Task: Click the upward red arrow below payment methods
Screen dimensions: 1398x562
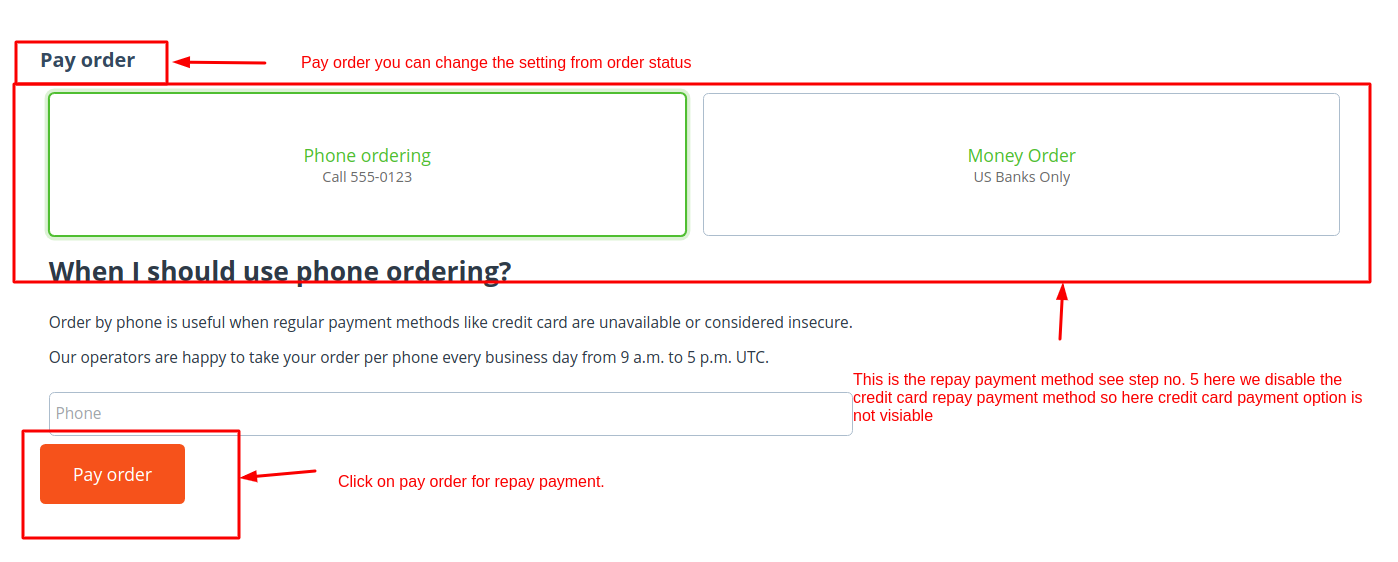Action: 1061,312
